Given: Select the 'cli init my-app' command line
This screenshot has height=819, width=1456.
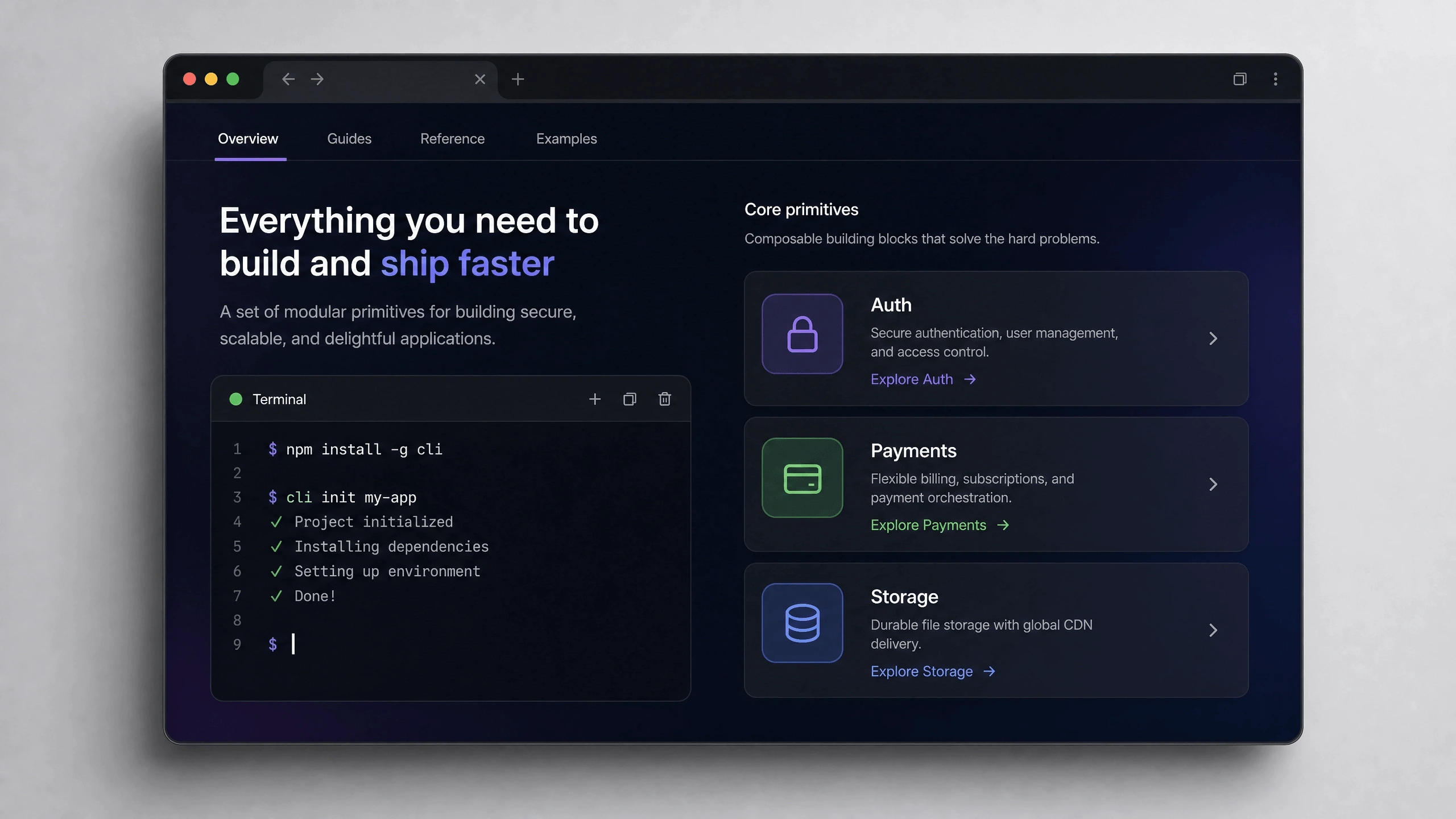Looking at the screenshot, I should (342, 498).
